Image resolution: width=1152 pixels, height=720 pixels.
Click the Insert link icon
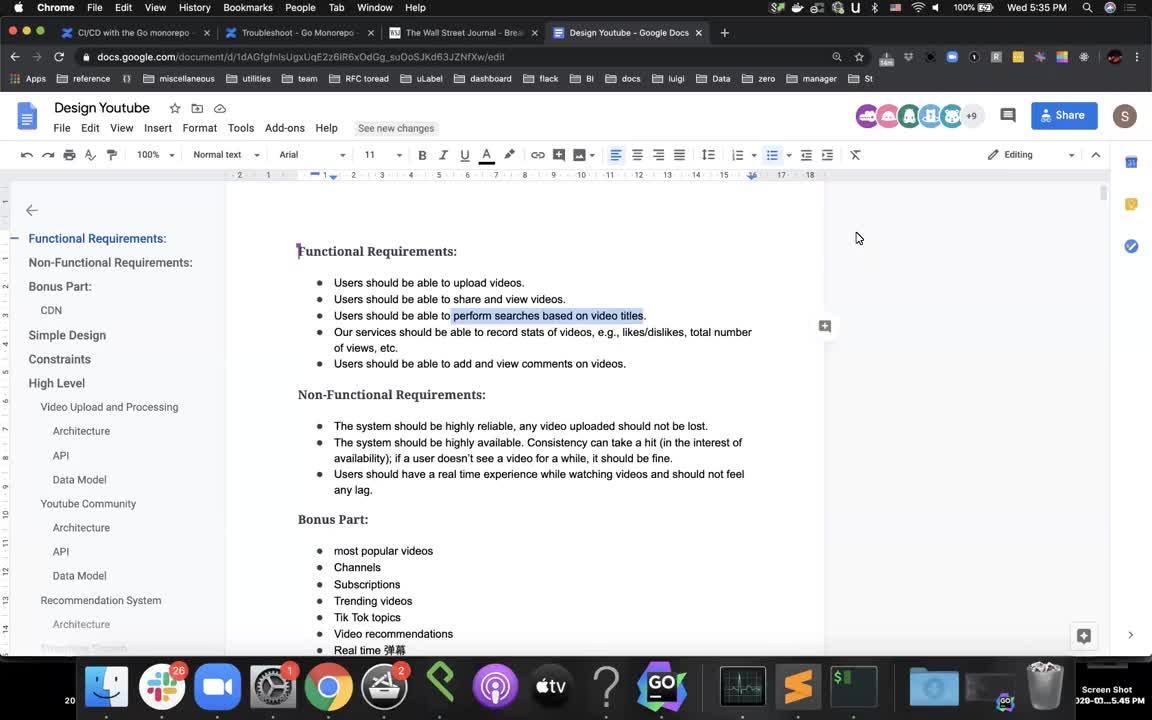click(538, 155)
